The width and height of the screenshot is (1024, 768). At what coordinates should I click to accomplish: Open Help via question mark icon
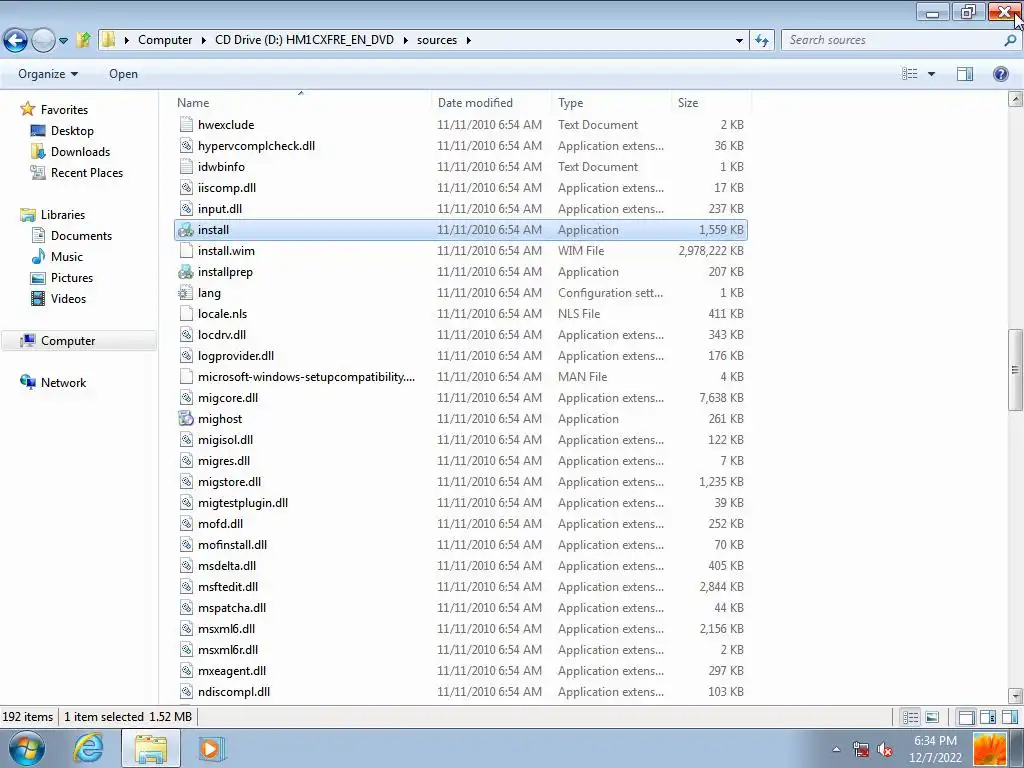1000,74
